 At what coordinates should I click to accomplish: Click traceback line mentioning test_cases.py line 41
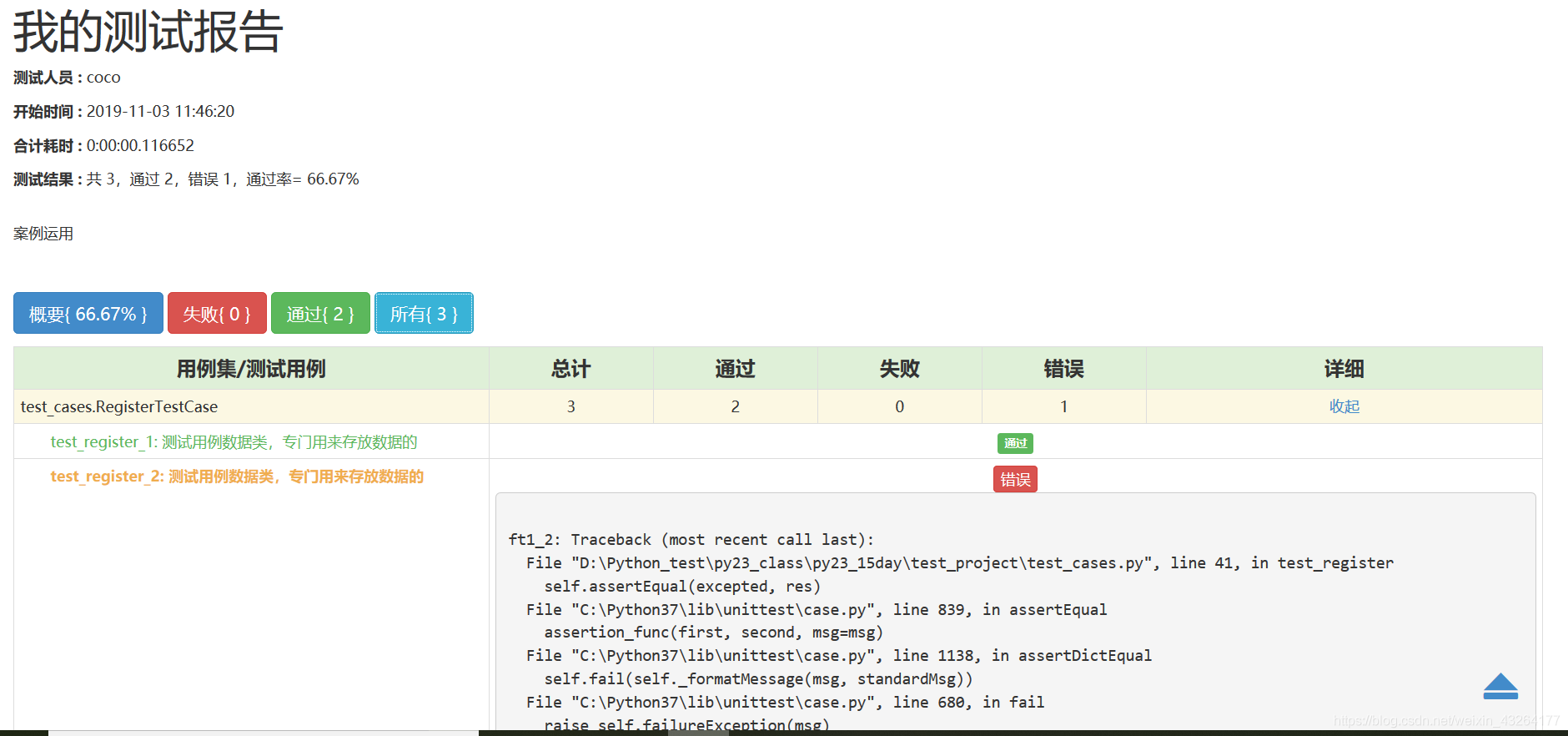pos(959,563)
